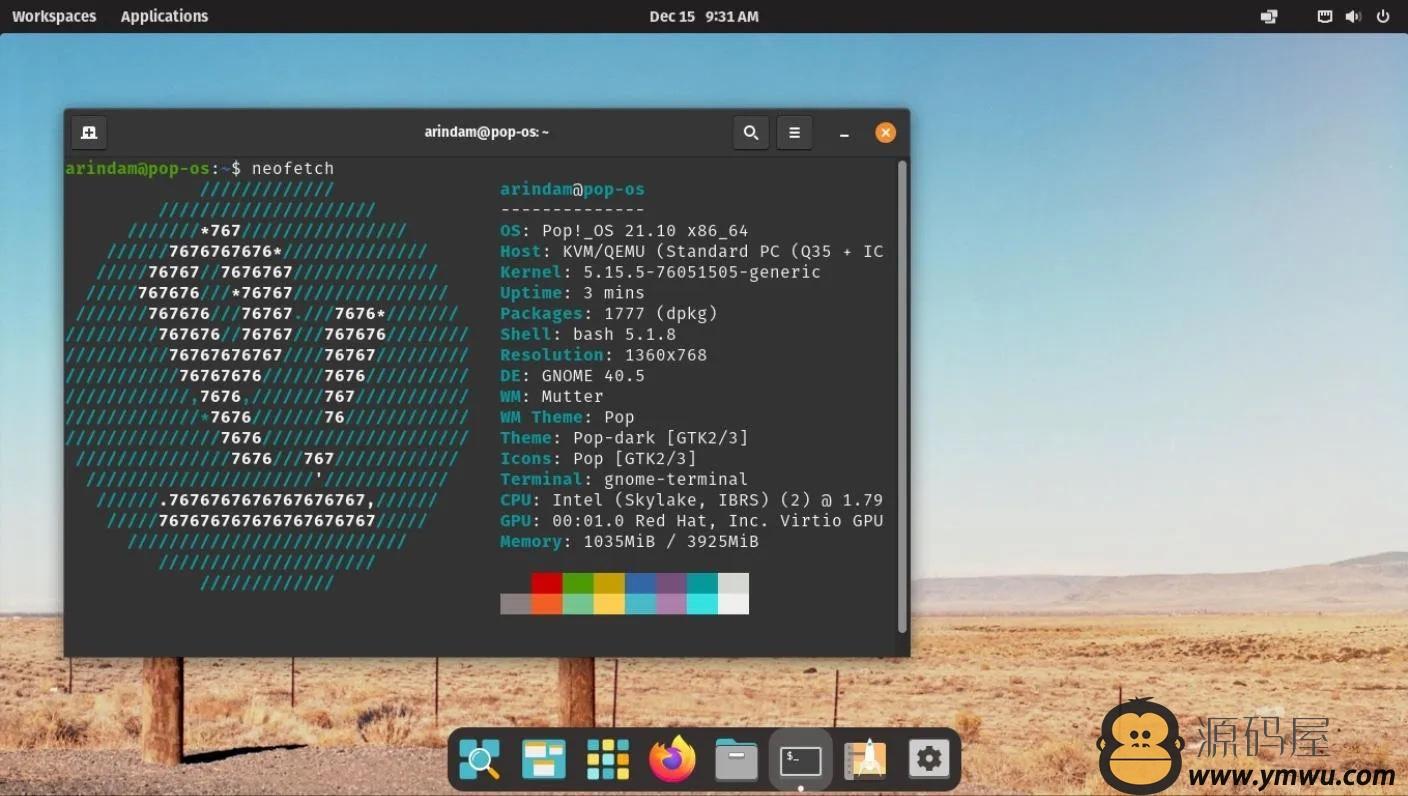Click the 'Theme: Pop-dark [GTK2/3]' line
Screen dimensions: 1408x796
(624, 438)
